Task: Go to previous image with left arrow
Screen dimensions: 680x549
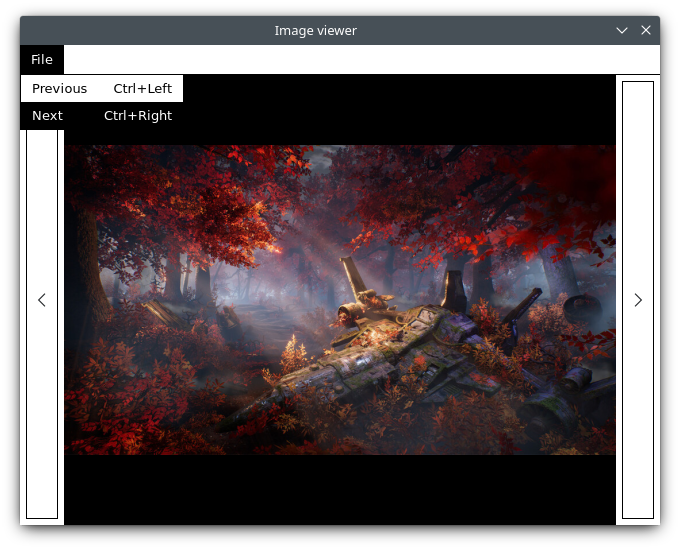Action: [42, 300]
